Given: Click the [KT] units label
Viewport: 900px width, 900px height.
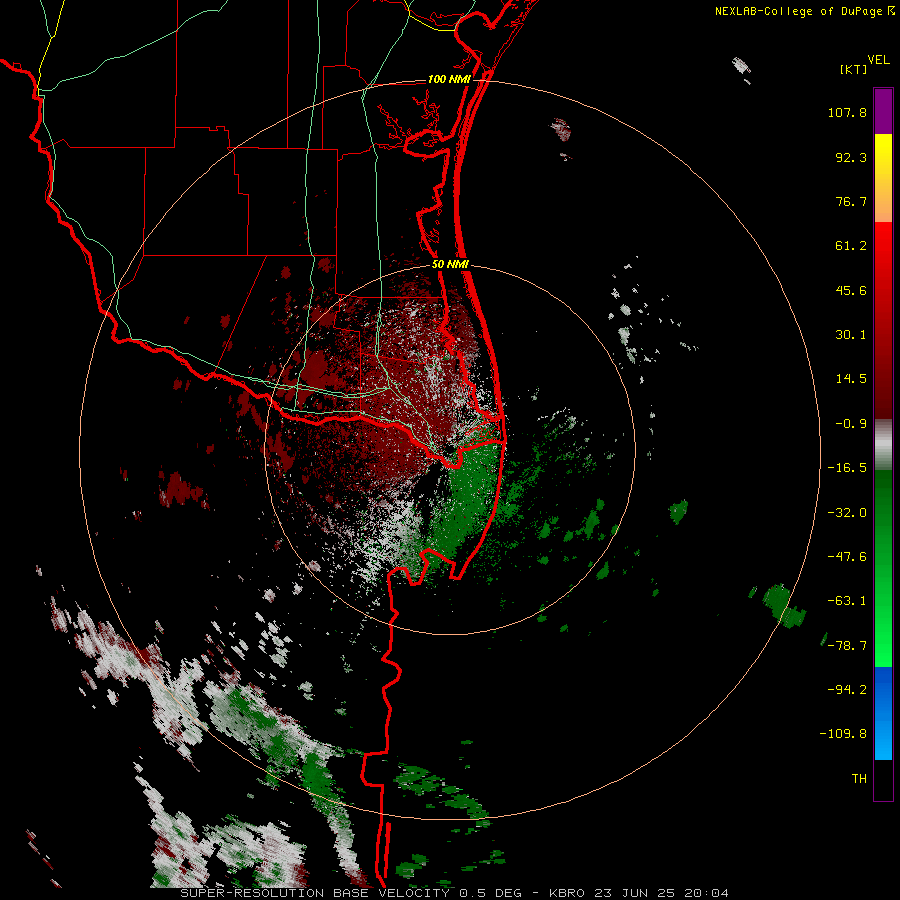Looking at the screenshot, I should 853,69.
